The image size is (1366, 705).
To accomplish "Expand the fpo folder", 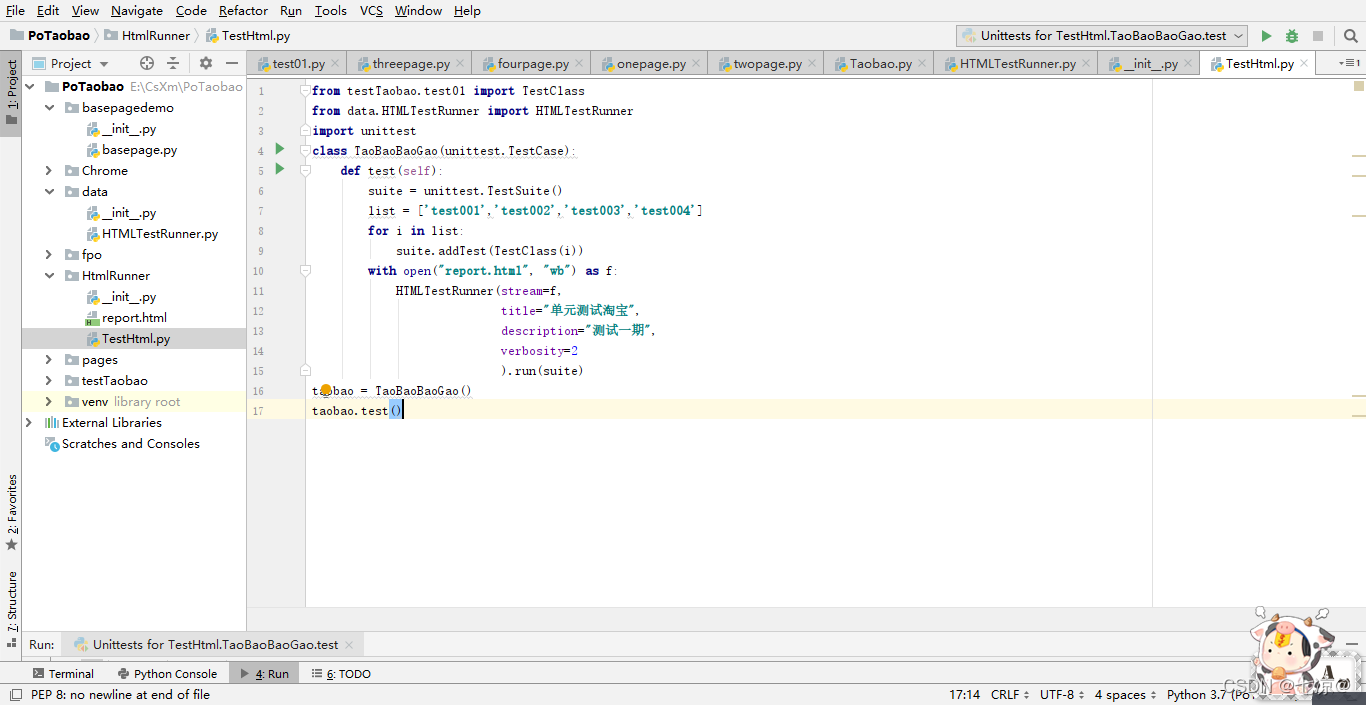I will point(49,255).
